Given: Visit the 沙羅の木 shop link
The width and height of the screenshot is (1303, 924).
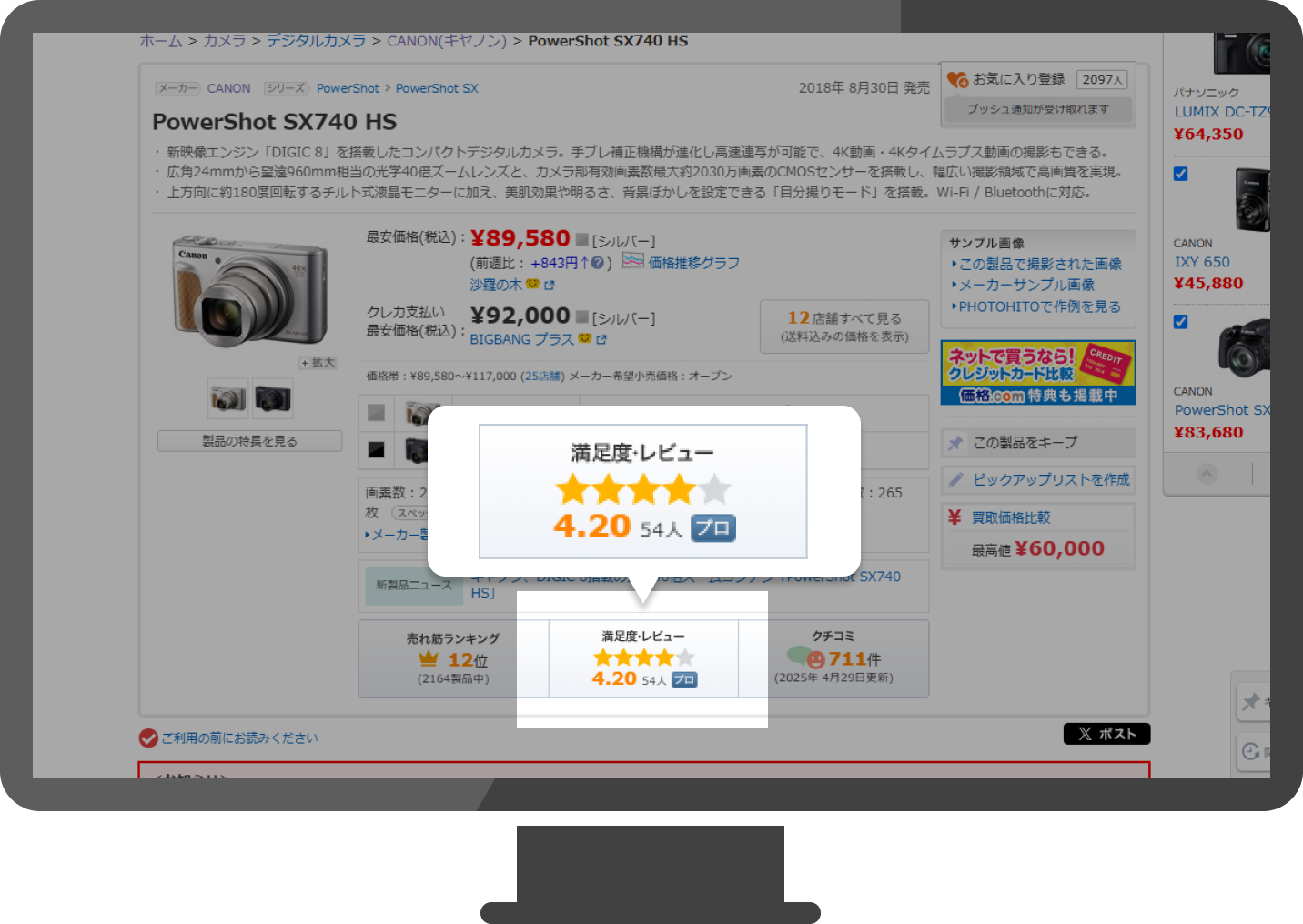Looking at the screenshot, I should [496, 286].
